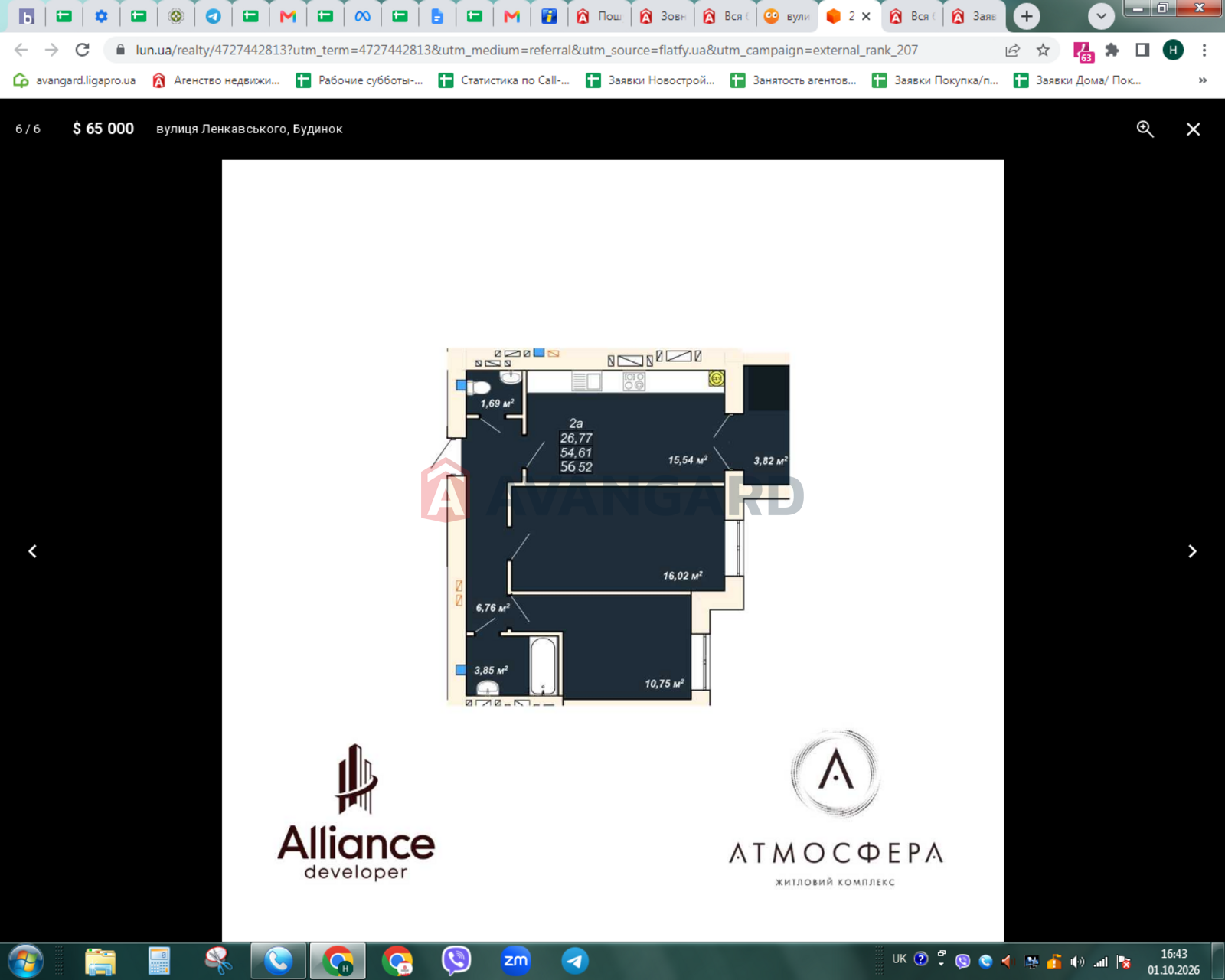Open the avangard.ligapro.ua bookmark
Image resolution: width=1225 pixels, height=980 pixels.
click(75, 80)
